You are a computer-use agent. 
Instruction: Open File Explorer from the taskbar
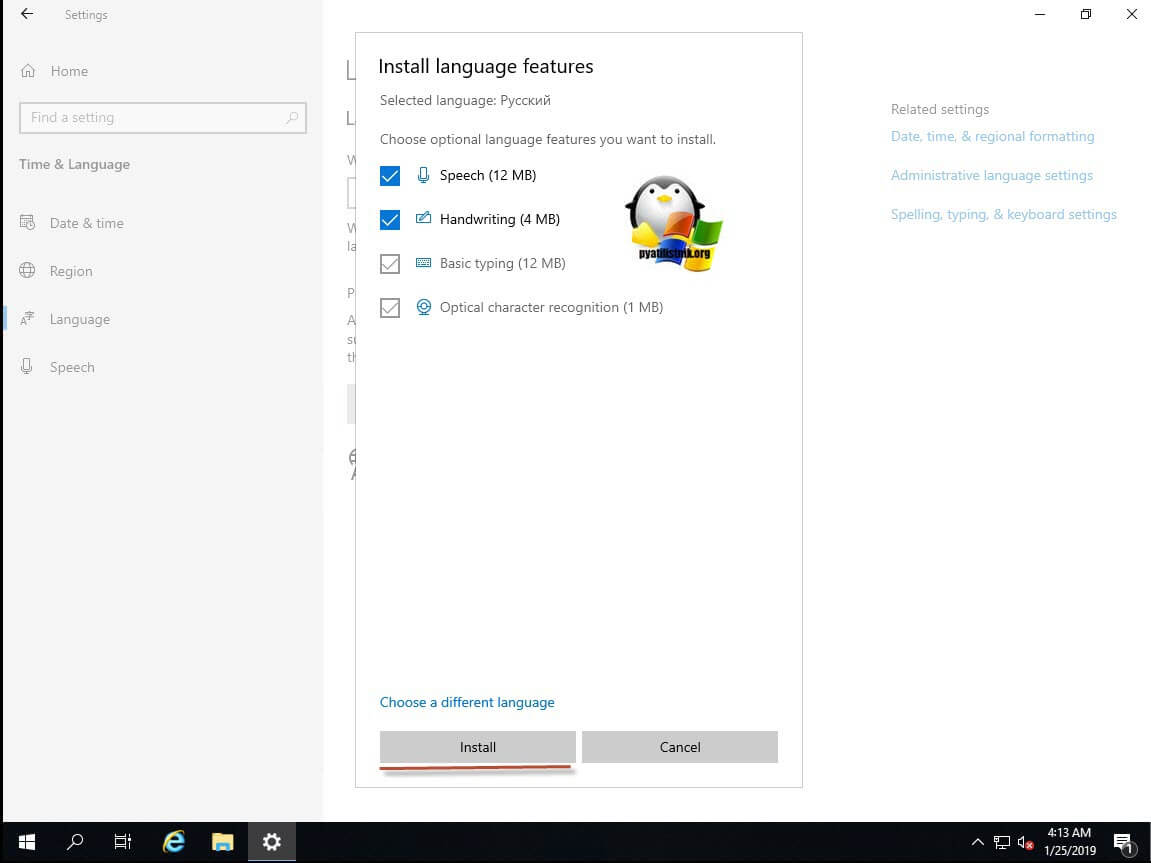(x=222, y=842)
